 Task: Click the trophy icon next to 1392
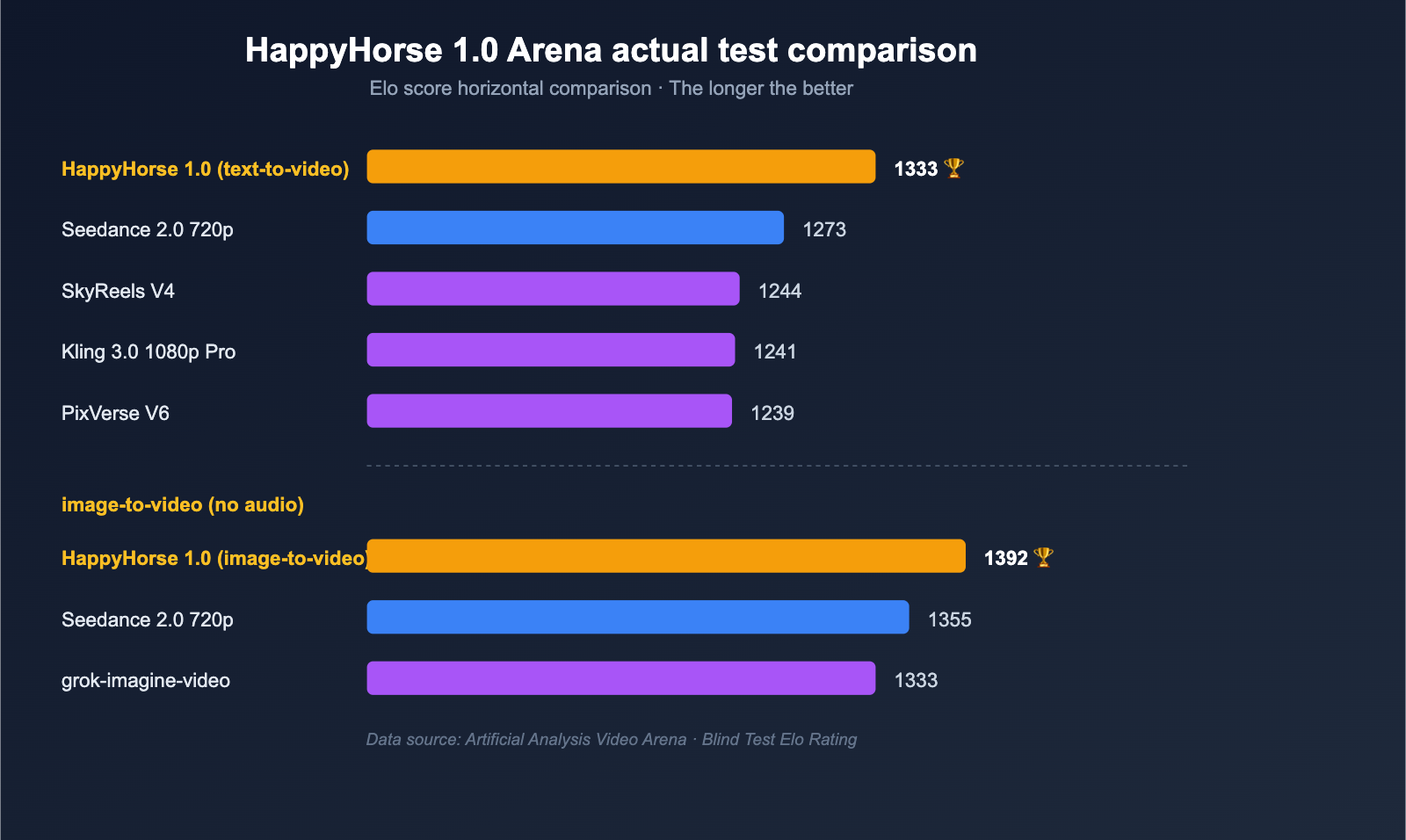1043,557
